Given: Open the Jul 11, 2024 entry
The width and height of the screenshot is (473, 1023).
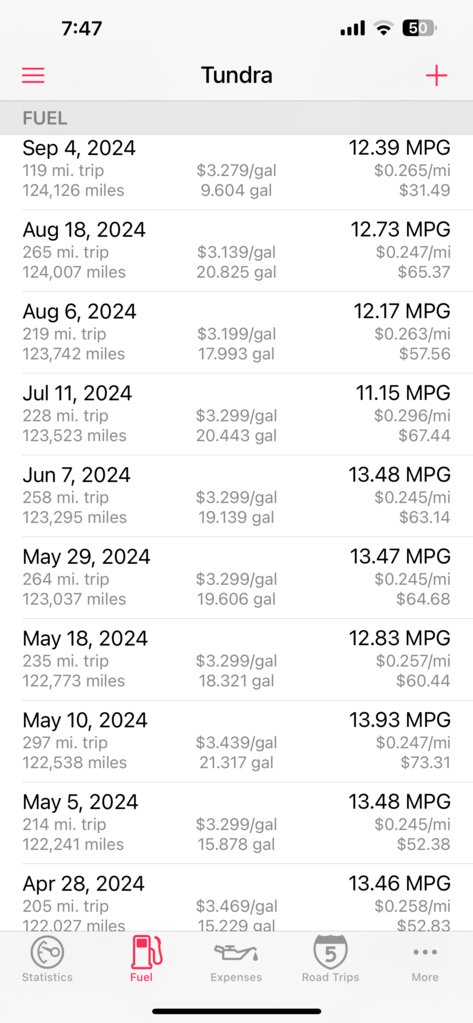Looking at the screenshot, I should [236, 414].
